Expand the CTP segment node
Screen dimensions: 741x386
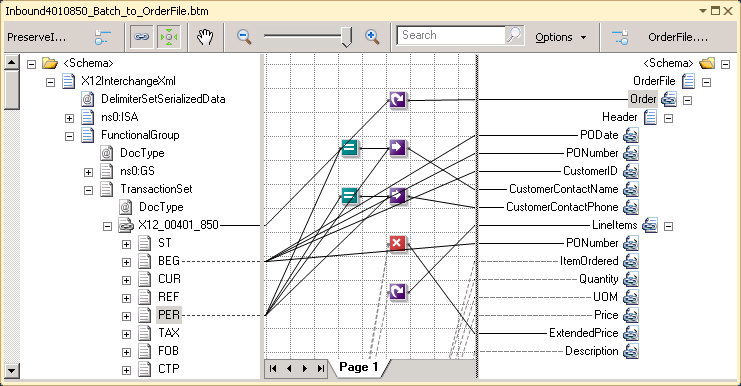point(126,370)
